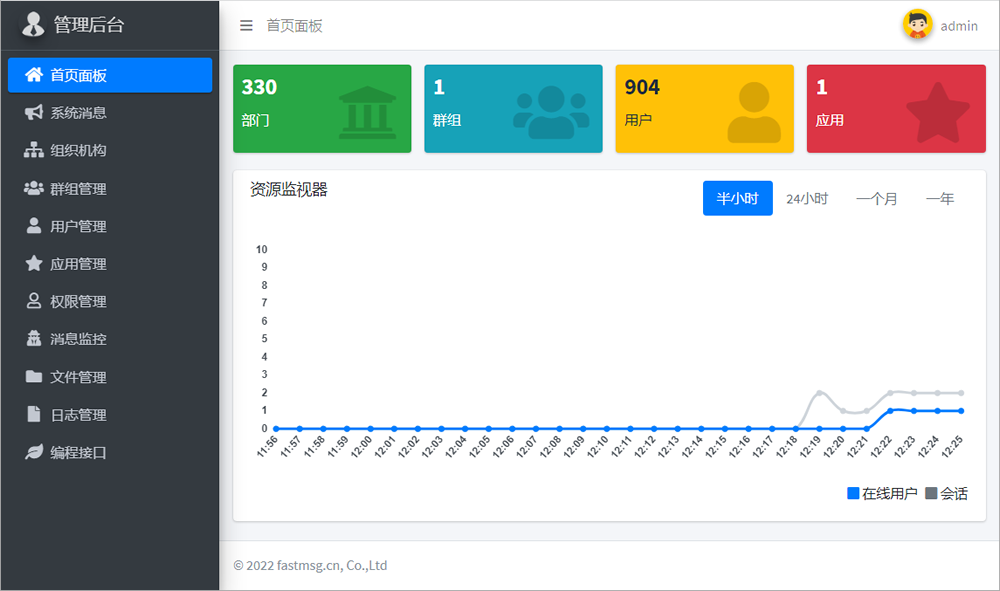This screenshot has width=1000, height=591.
Task: Click the users icon for 群组管理
Action: click(34, 188)
